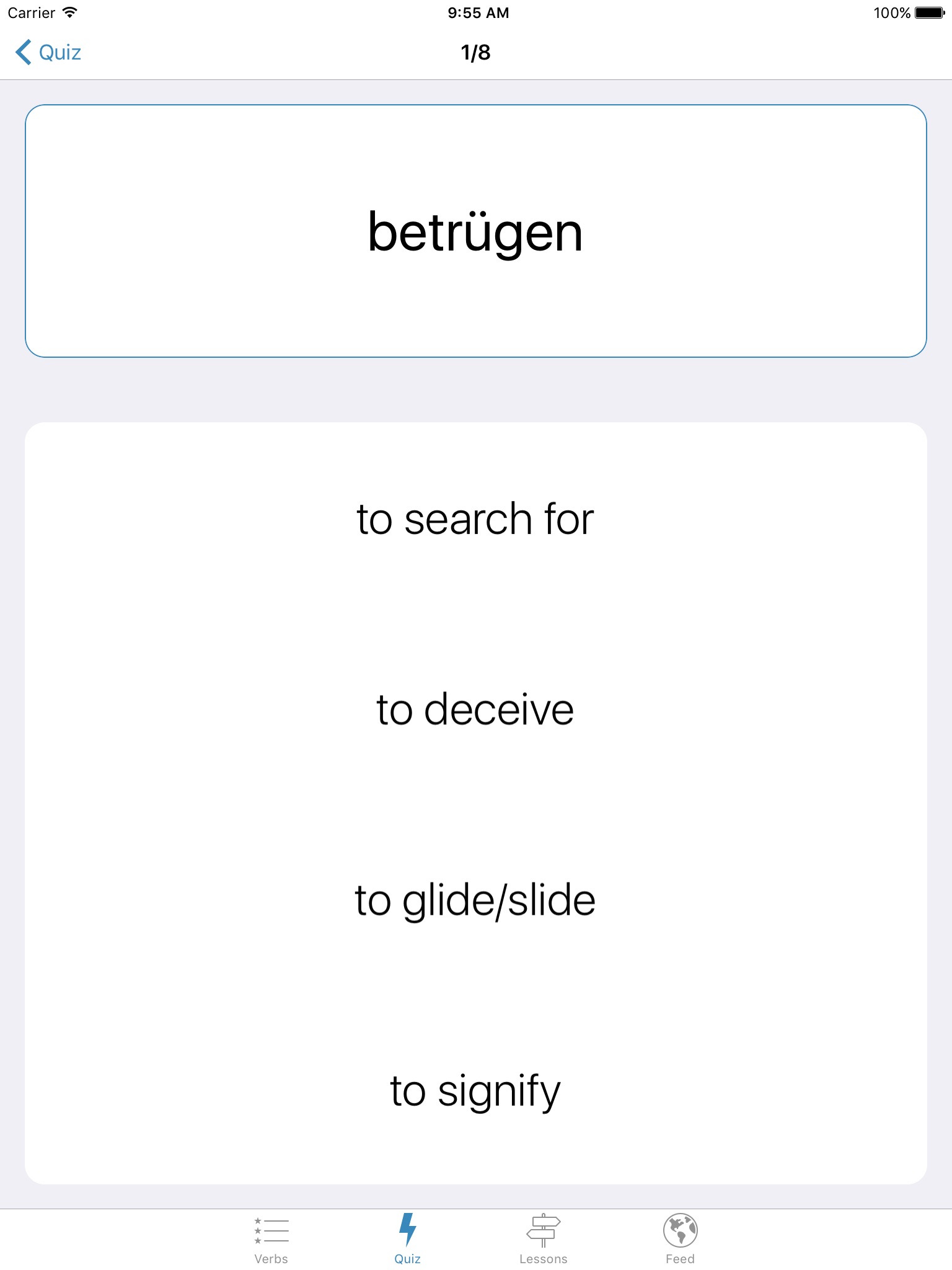Open the Verbs star-list icon
This screenshot has width=952, height=1270.
271,1231
